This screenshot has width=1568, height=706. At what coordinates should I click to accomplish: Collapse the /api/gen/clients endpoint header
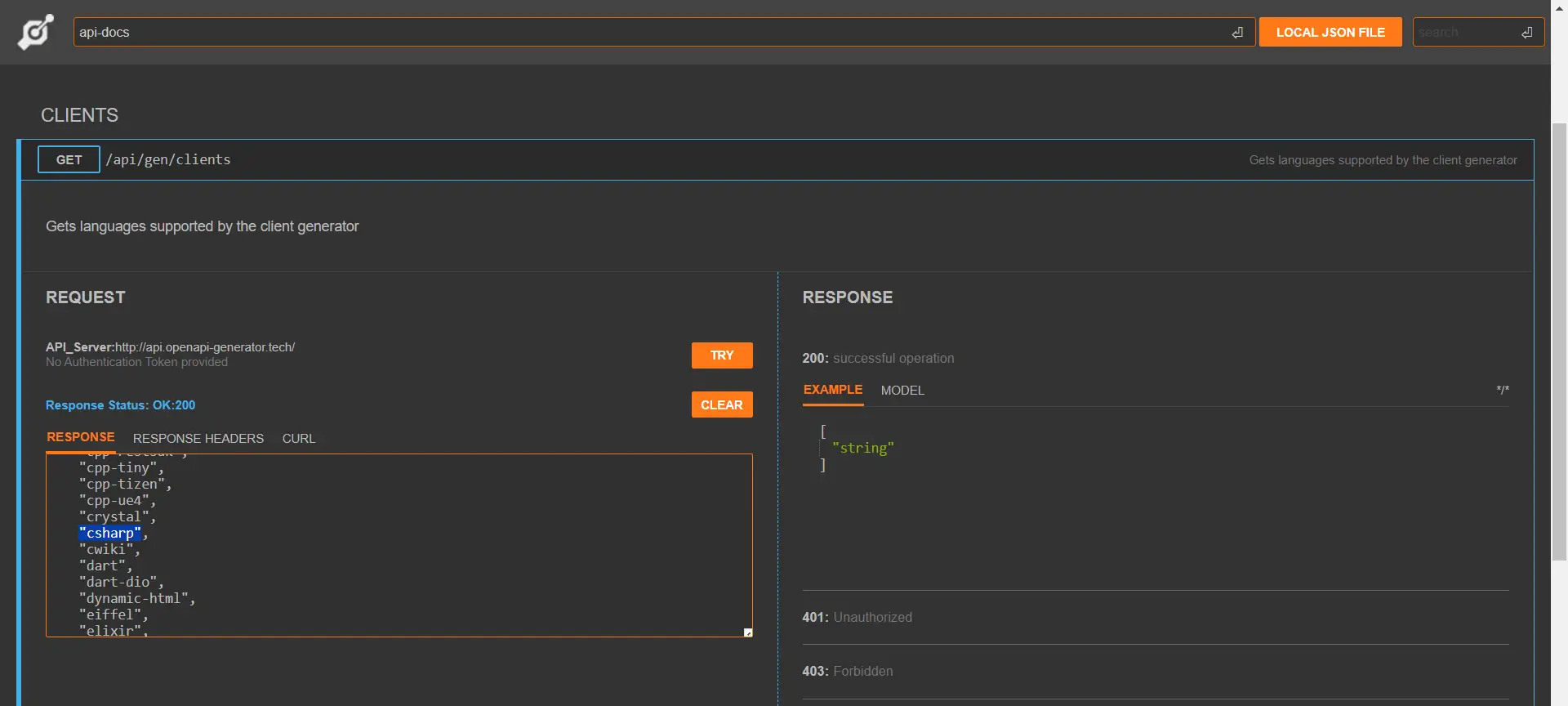click(776, 159)
